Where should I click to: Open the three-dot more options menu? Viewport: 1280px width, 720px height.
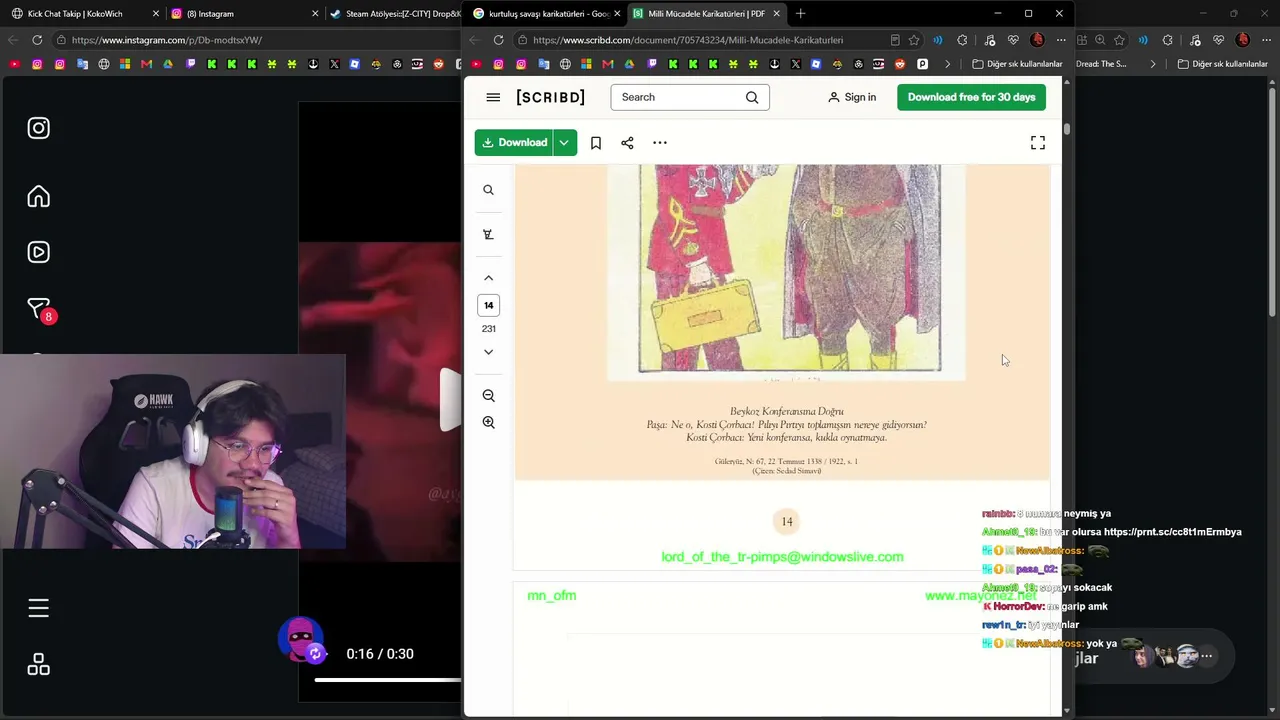coord(660,143)
